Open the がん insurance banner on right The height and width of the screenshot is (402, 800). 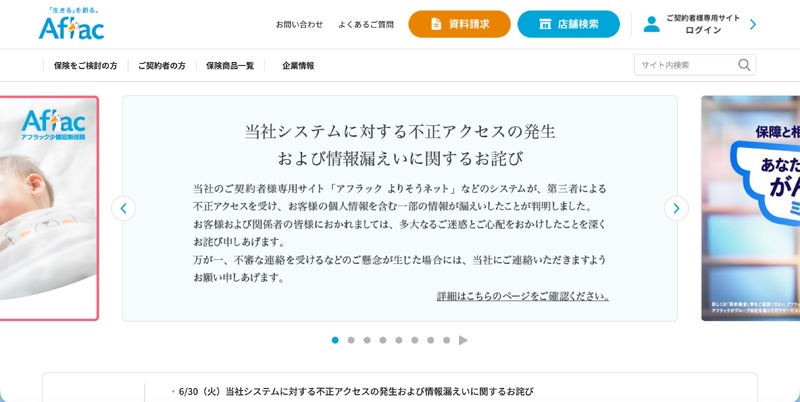[751, 208]
